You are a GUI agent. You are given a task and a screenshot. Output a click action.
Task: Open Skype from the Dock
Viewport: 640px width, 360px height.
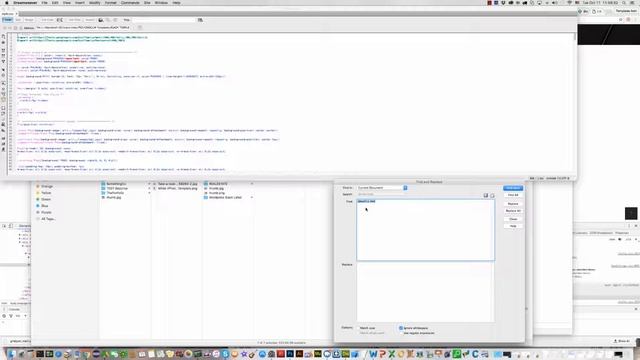coord(225,354)
